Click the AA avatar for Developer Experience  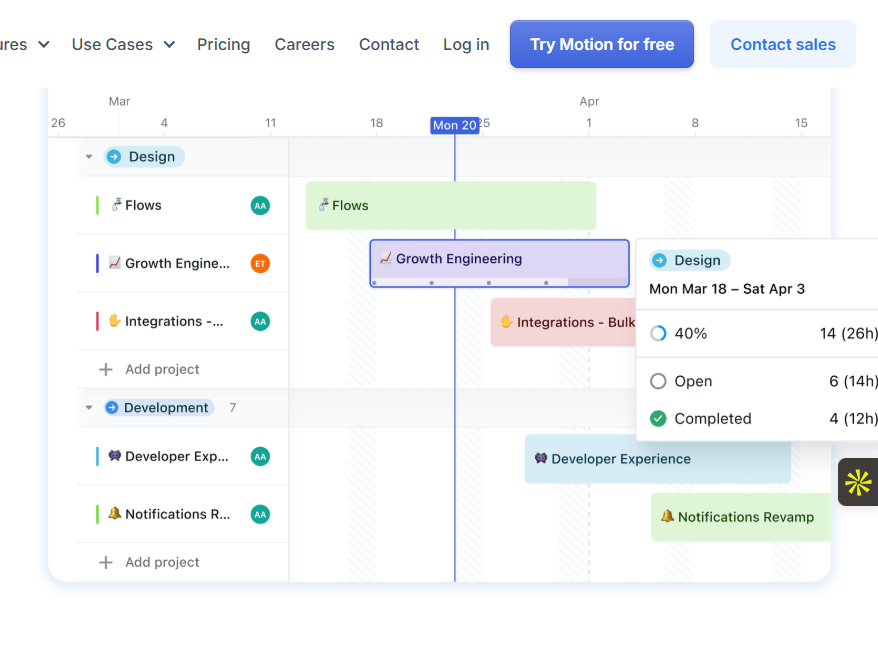click(x=260, y=456)
